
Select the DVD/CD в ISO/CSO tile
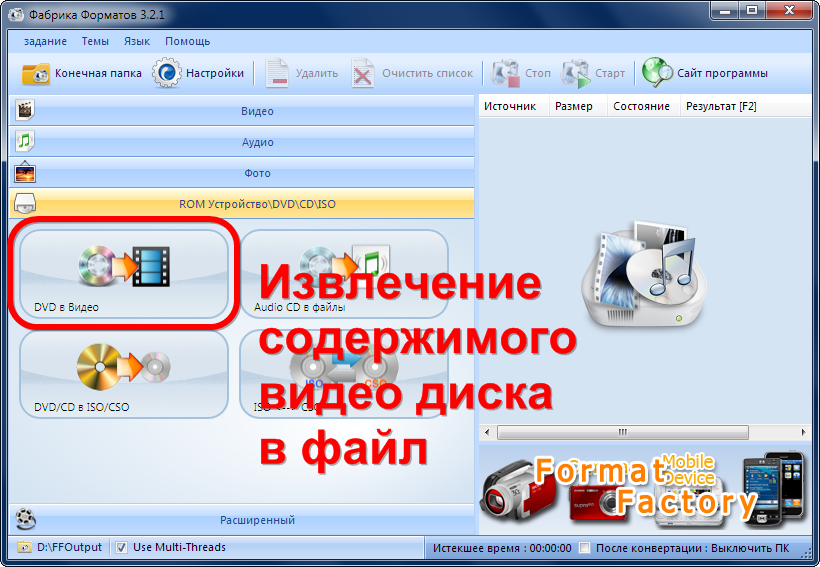click(124, 374)
